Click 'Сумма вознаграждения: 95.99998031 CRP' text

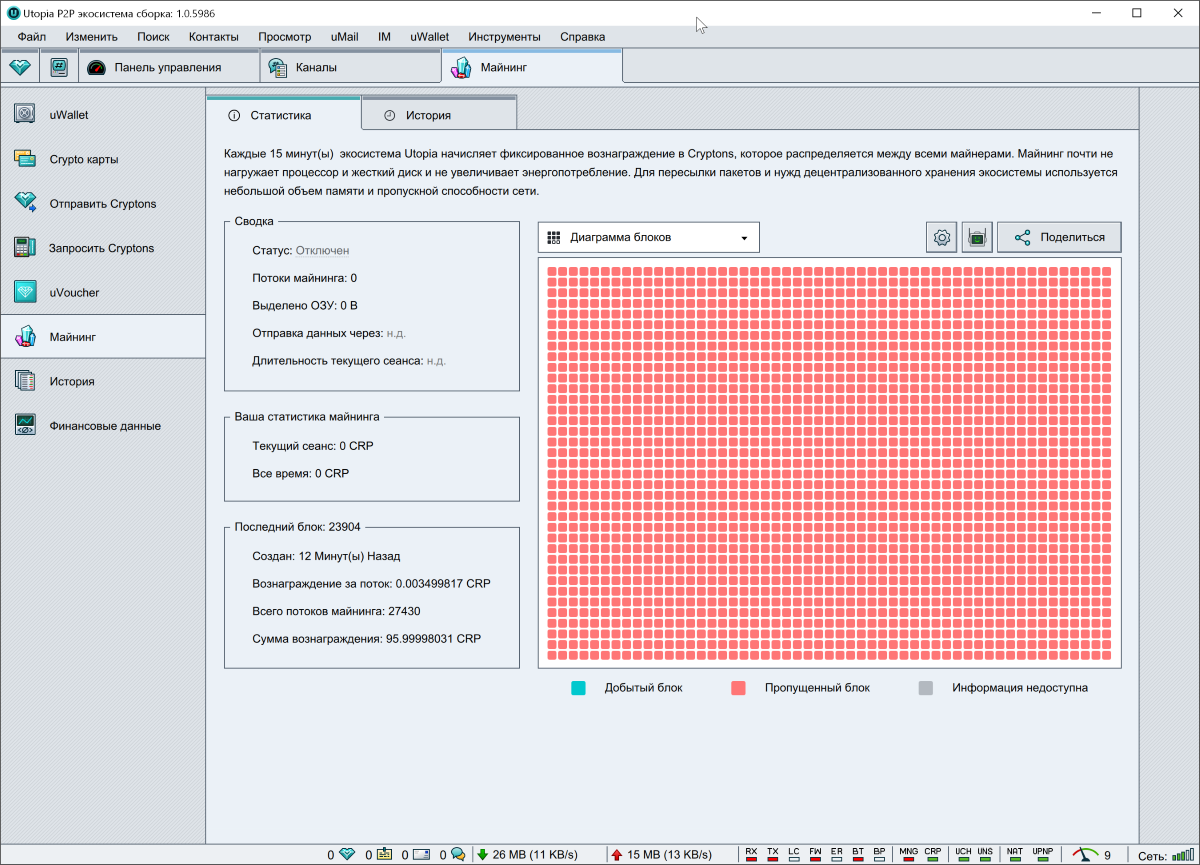(366, 638)
